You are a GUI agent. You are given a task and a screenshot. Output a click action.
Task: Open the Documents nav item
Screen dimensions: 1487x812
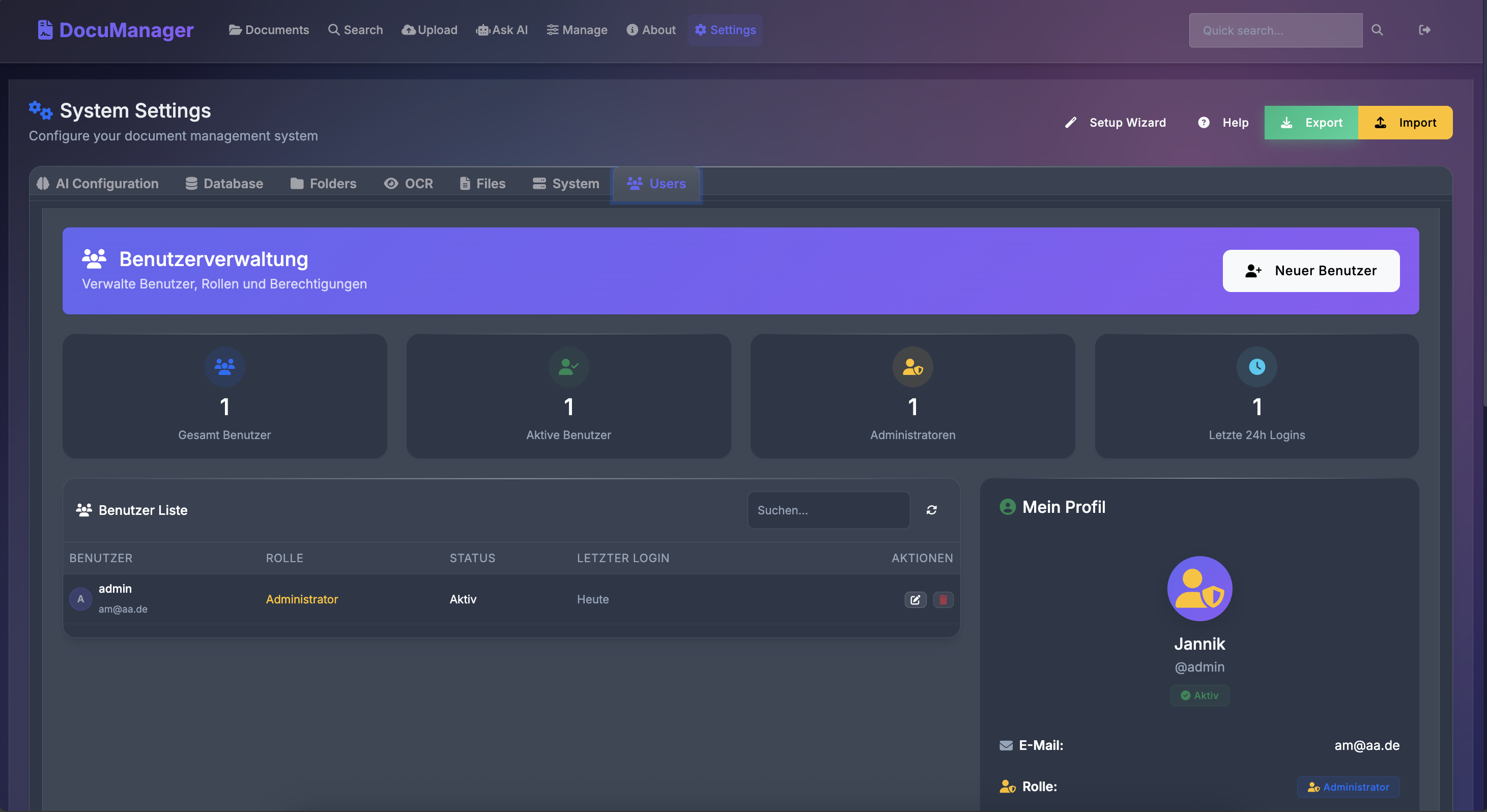[269, 30]
